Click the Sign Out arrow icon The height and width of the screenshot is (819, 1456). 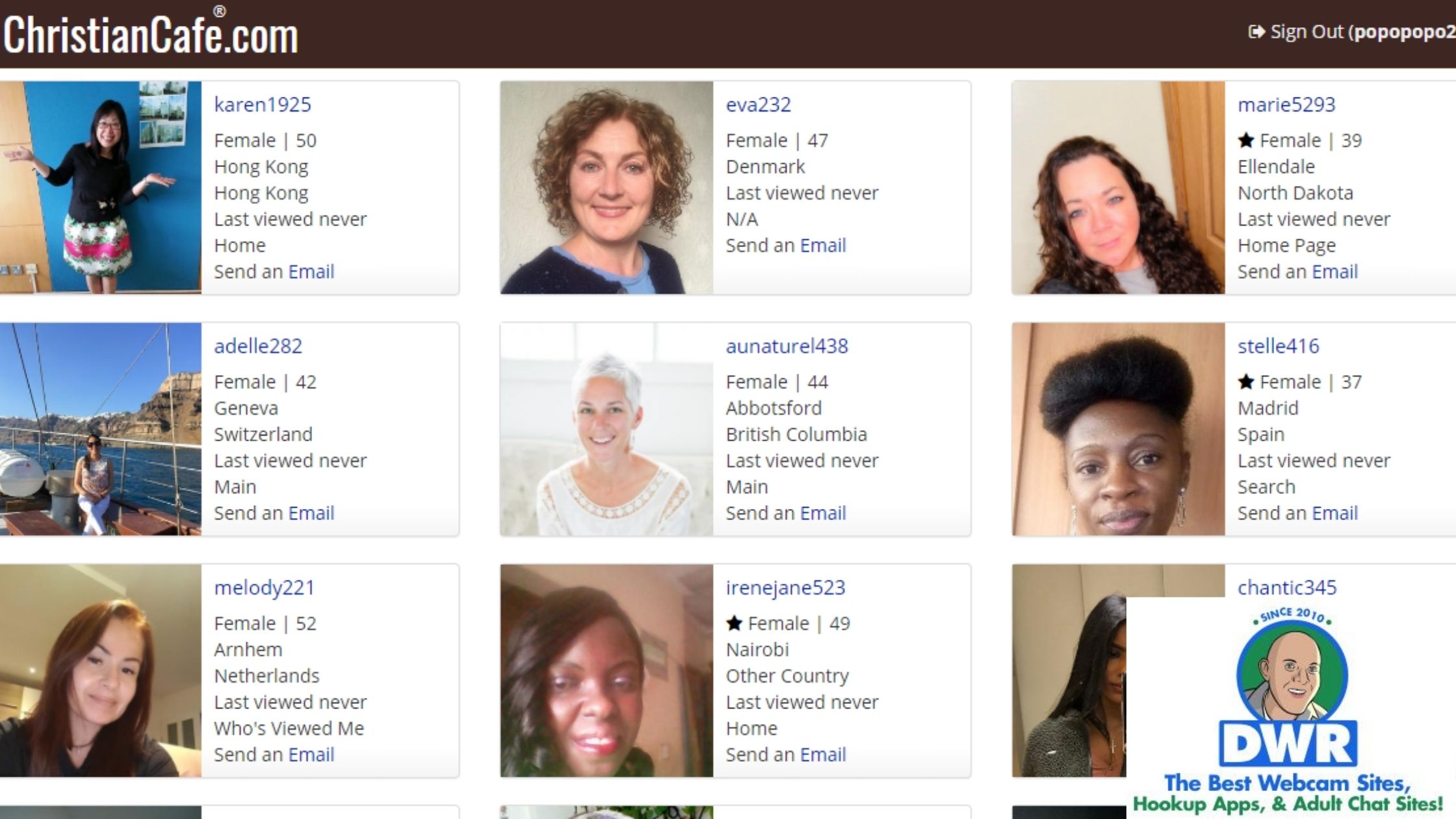[x=1256, y=32]
